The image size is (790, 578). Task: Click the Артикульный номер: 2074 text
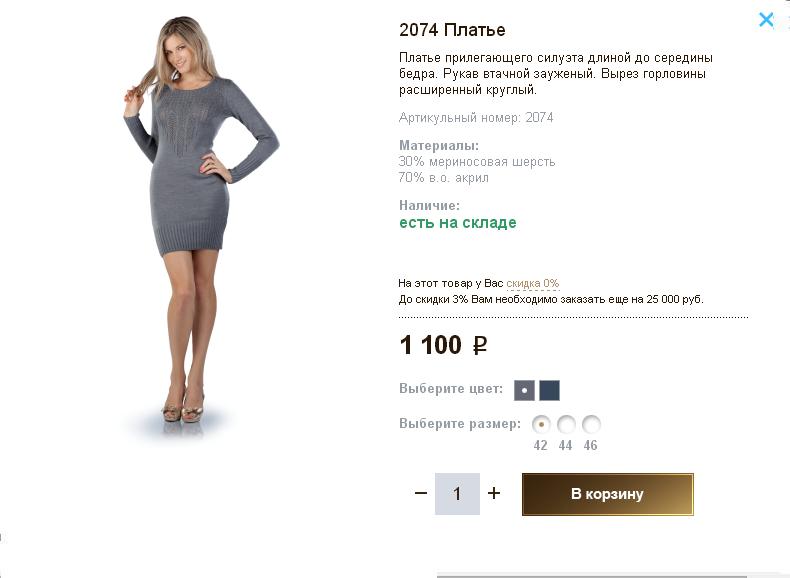click(x=475, y=118)
